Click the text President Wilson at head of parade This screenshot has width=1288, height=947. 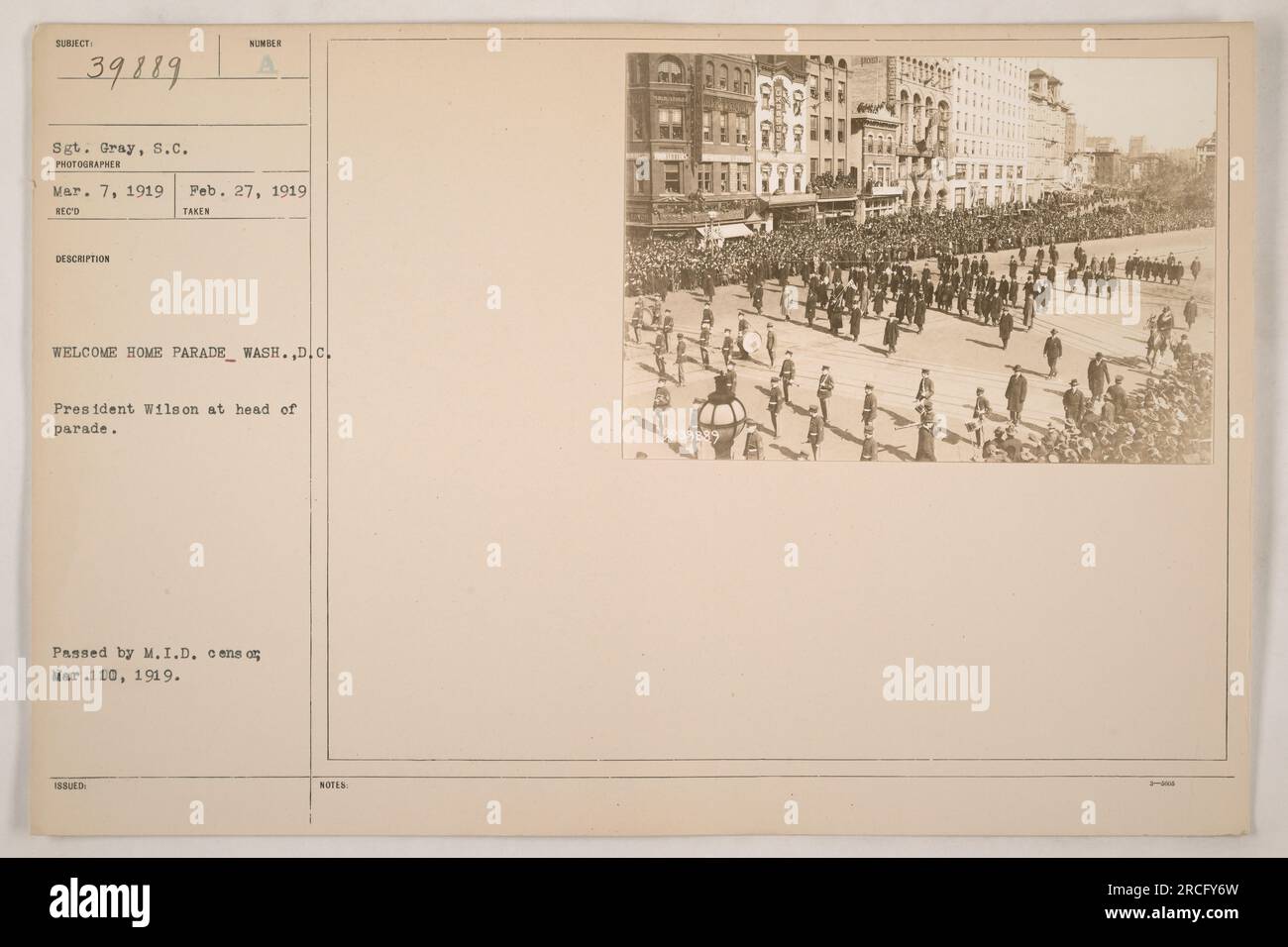coord(173,417)
